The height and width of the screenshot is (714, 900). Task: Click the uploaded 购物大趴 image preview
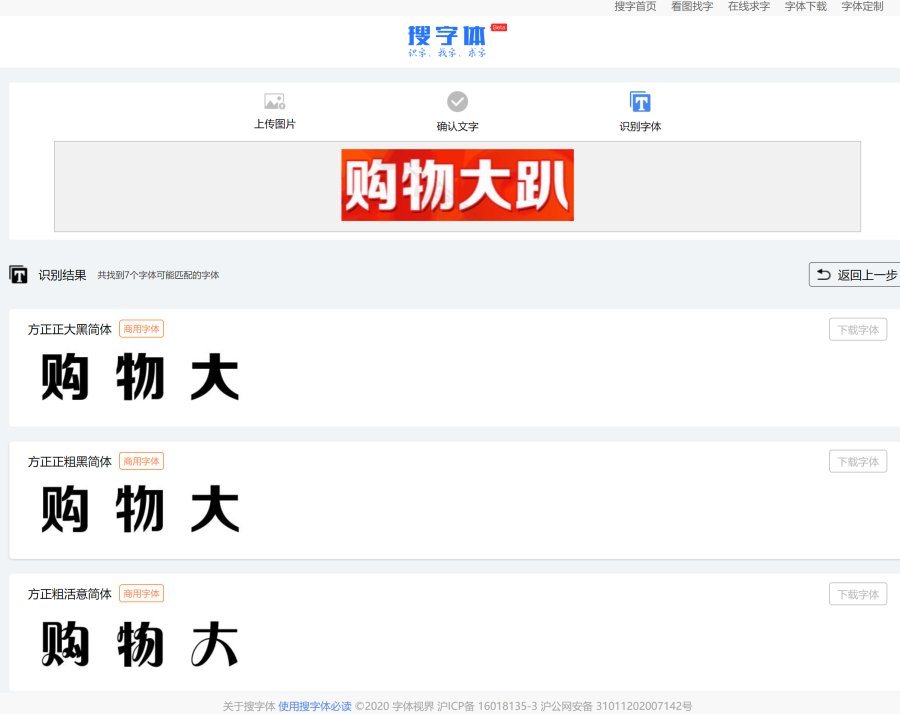click(457, 185)
